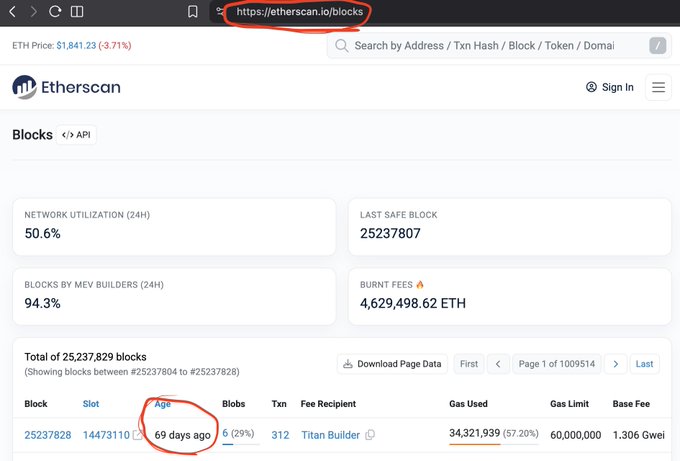
Task: Click the 60,000,000 gas limit value
Action: [x=575, y=435]
